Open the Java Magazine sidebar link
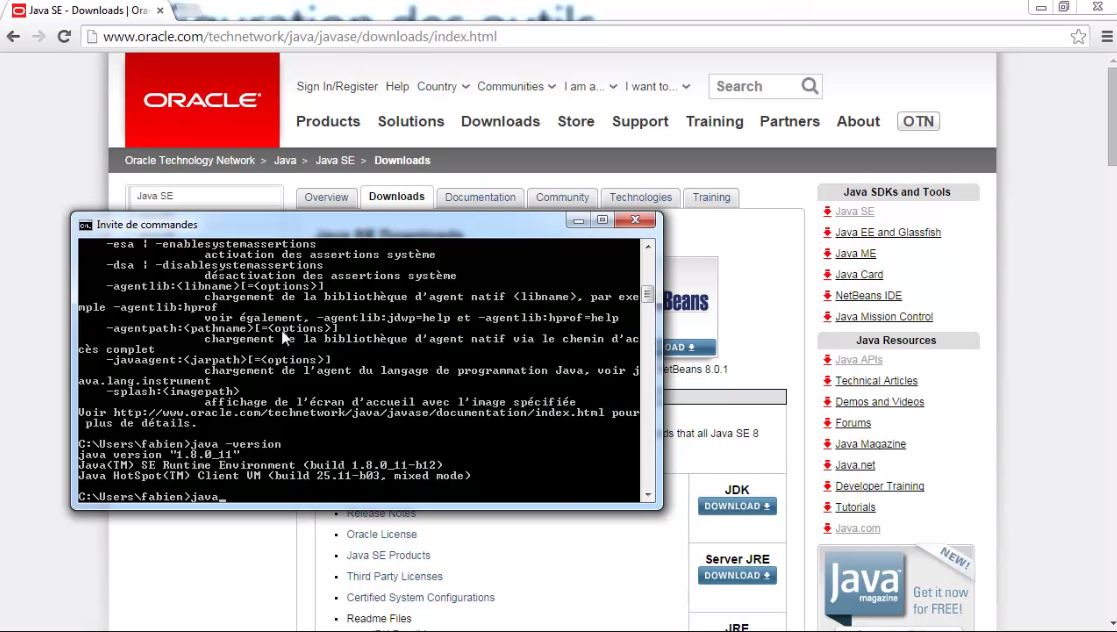The image size is (1117, 632). point(871,444)
